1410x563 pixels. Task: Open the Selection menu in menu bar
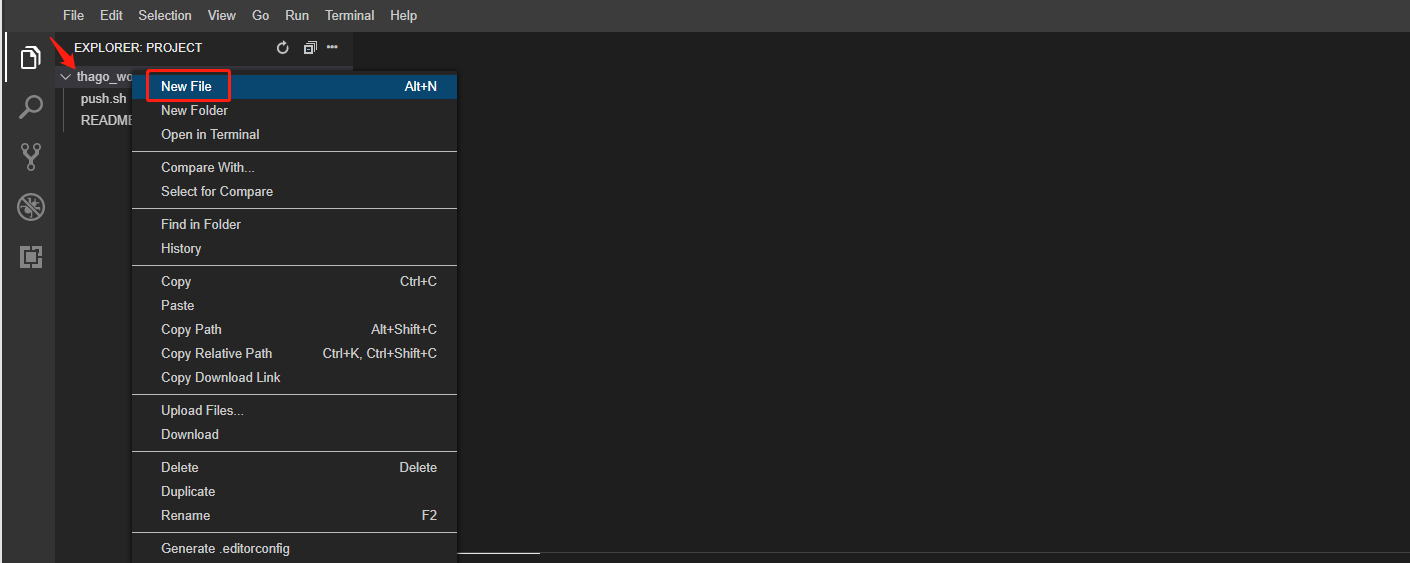pos(165,16)
